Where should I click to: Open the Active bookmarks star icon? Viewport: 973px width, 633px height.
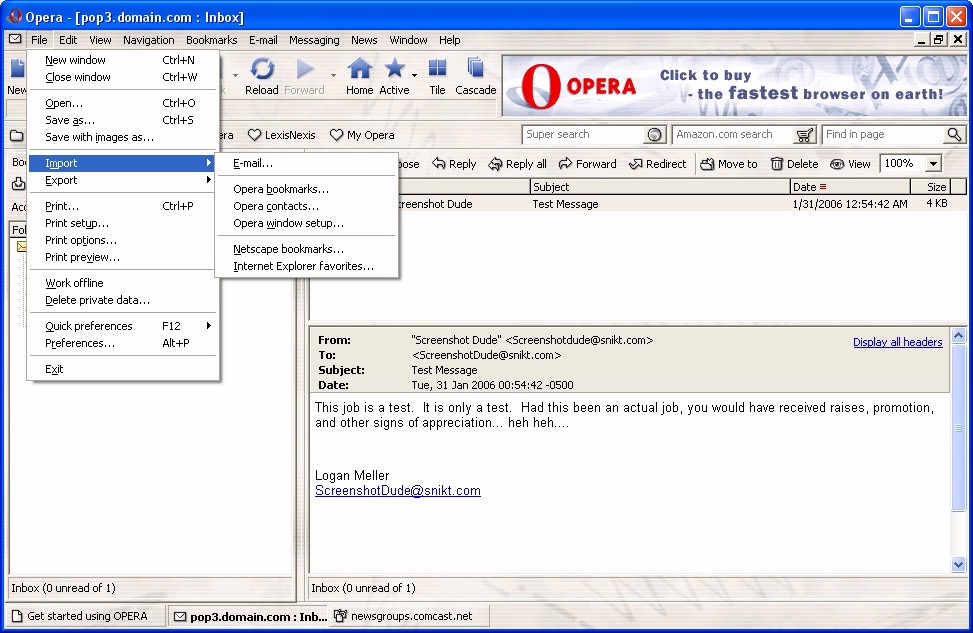[x=394, y=69]
